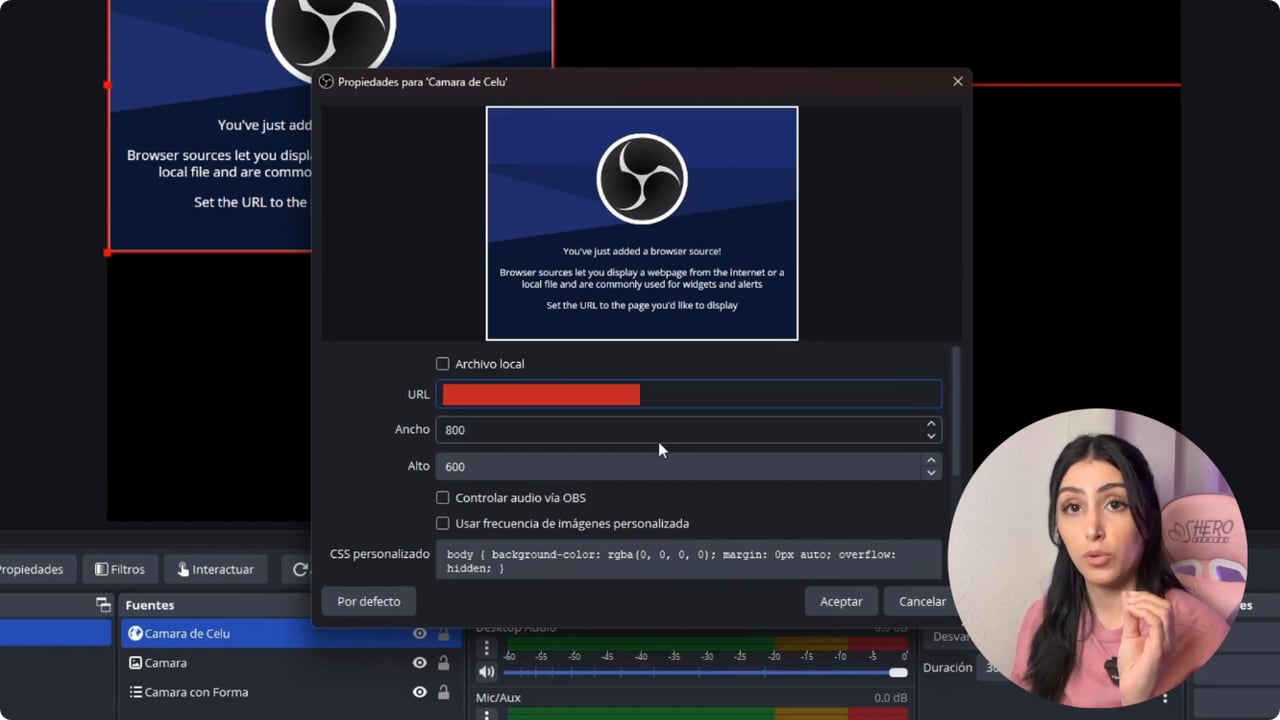This screenshot has height=720, width=1280.
Task: Enable Controlar audio vía OBS
Action: coord(442,497)
